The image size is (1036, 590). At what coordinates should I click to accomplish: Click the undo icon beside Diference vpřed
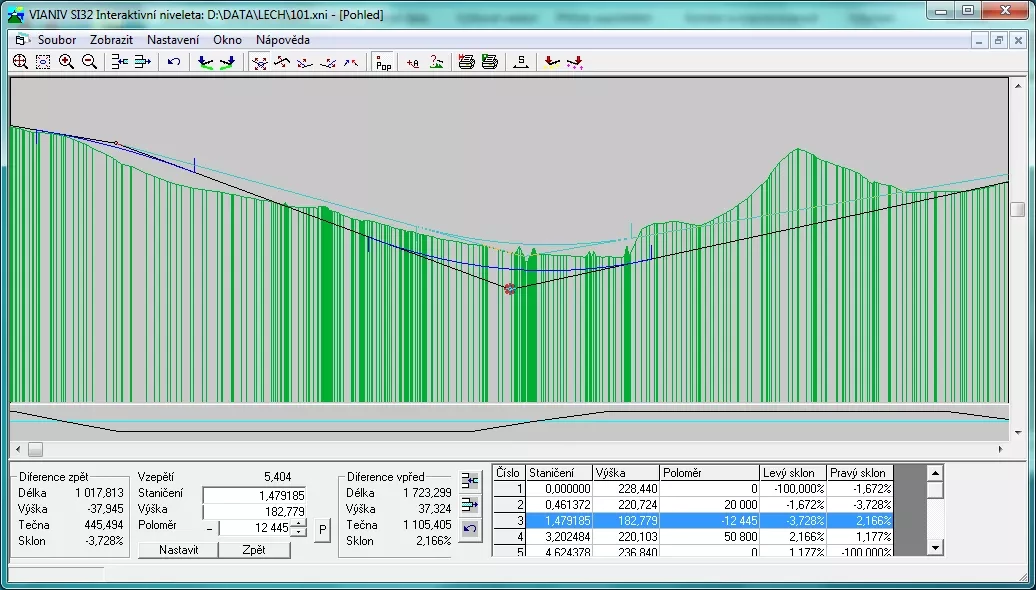click(x=470, y=528)
